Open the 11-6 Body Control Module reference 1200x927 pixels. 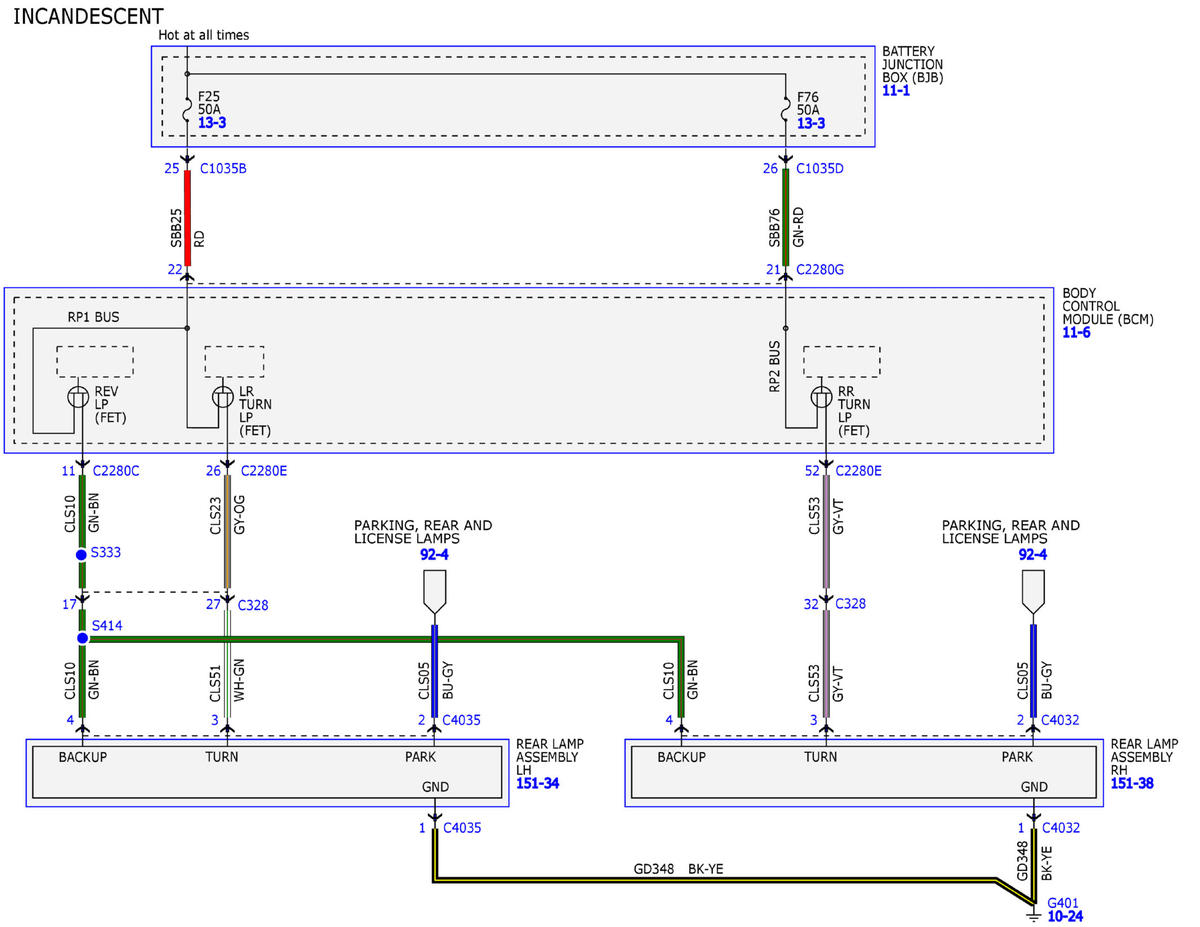click(x=1077, y=332)
